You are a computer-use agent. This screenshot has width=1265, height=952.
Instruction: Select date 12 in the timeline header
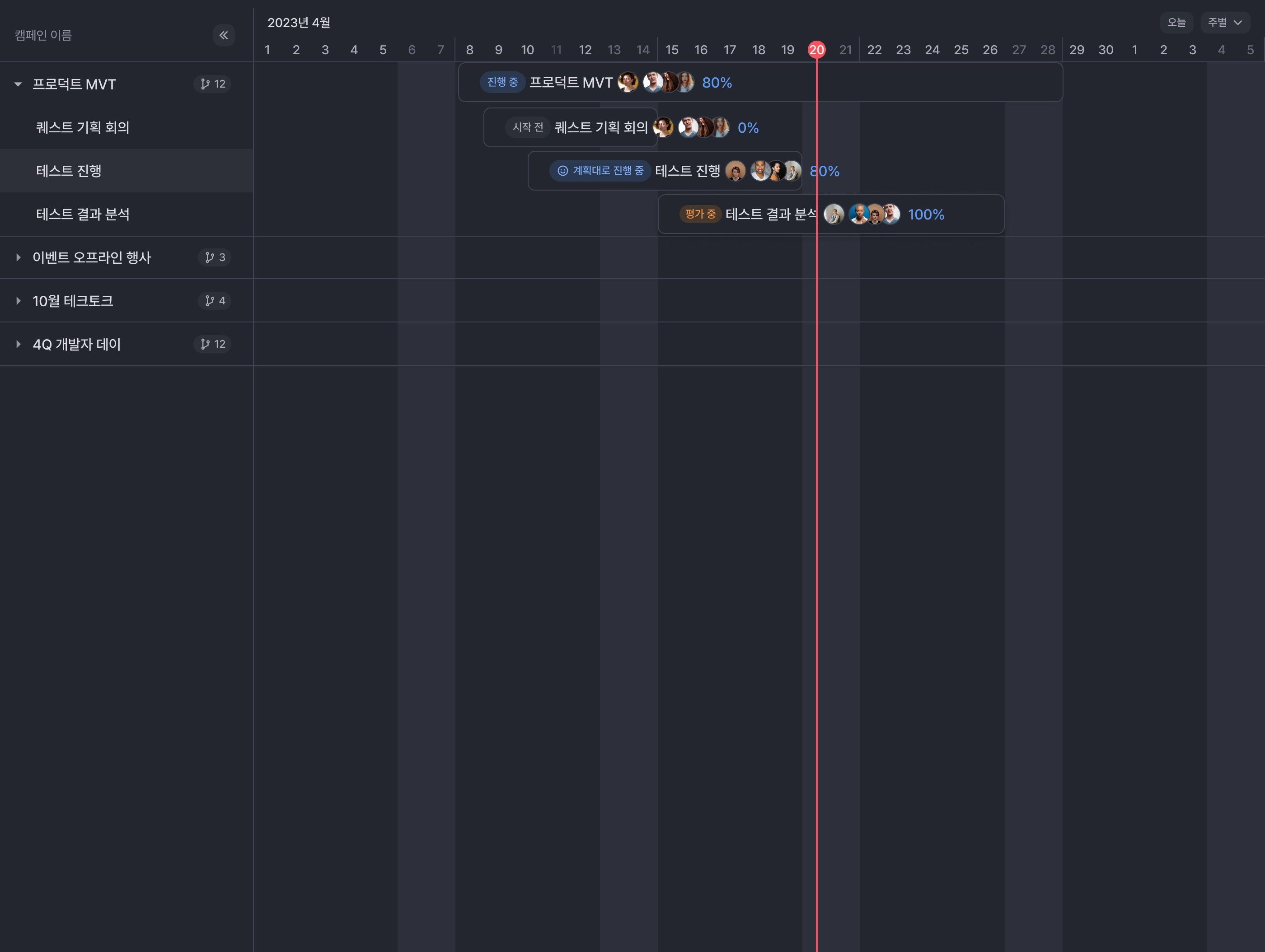[x=585, y=50]
